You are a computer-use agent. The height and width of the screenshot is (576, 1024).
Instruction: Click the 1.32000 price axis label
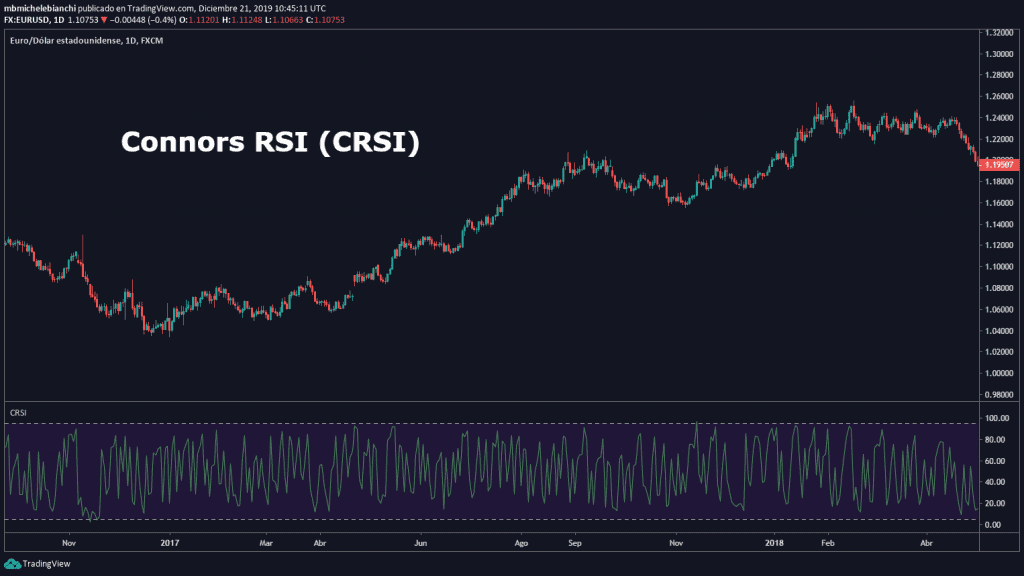tap(1000, 33)
